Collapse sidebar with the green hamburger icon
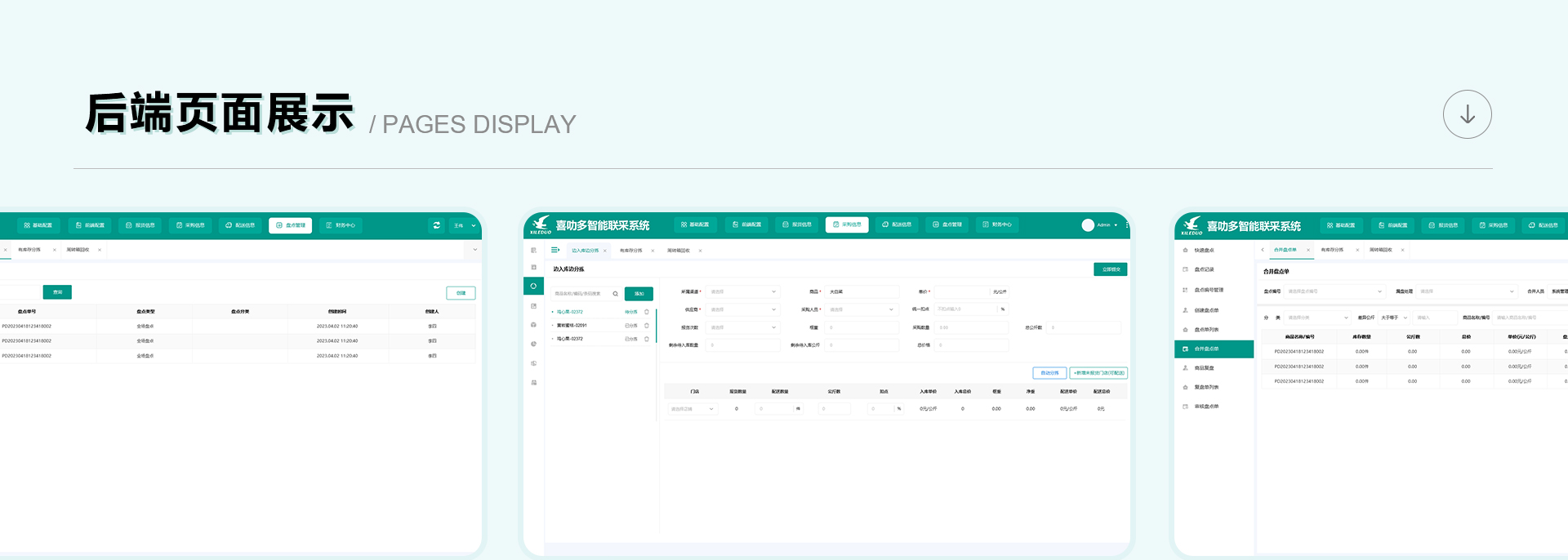The height and width of the screenshot is (560, 1568). coord(555,250)
